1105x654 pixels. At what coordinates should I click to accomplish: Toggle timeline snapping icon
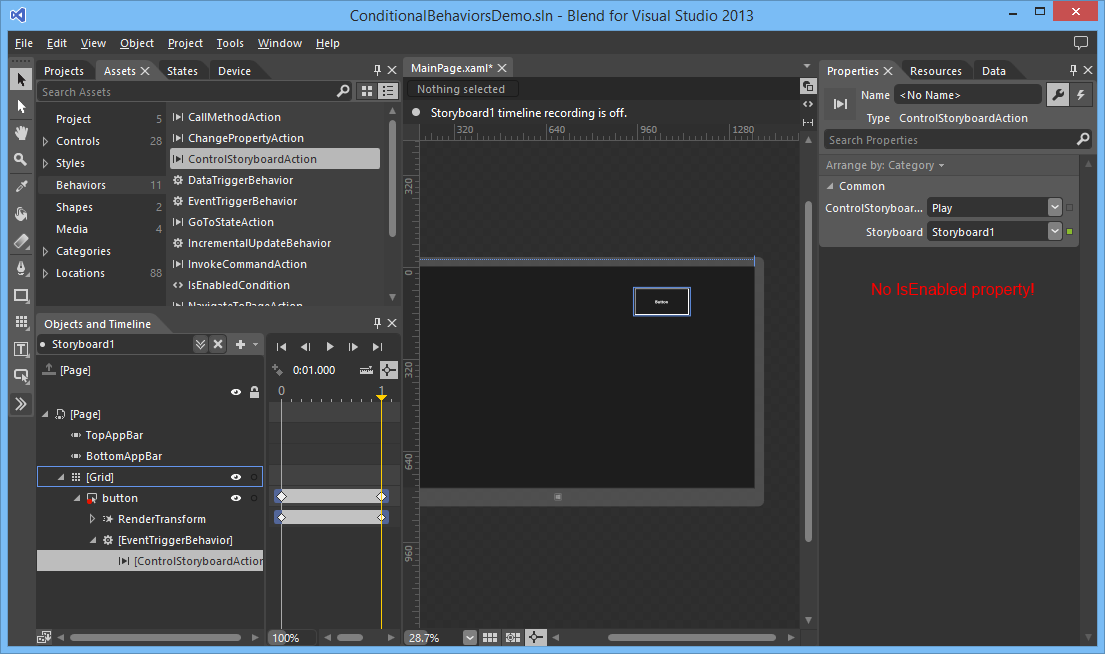point(389,369)
